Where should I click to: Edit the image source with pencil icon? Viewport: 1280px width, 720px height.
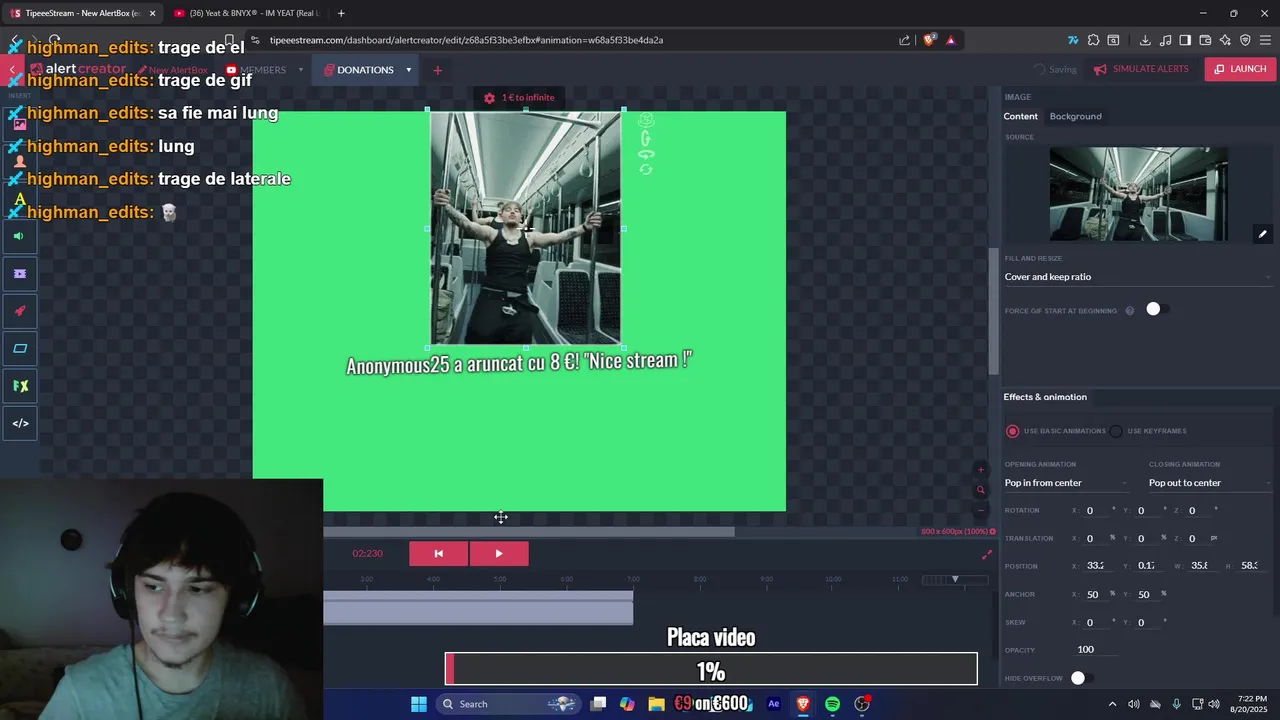1262,234
